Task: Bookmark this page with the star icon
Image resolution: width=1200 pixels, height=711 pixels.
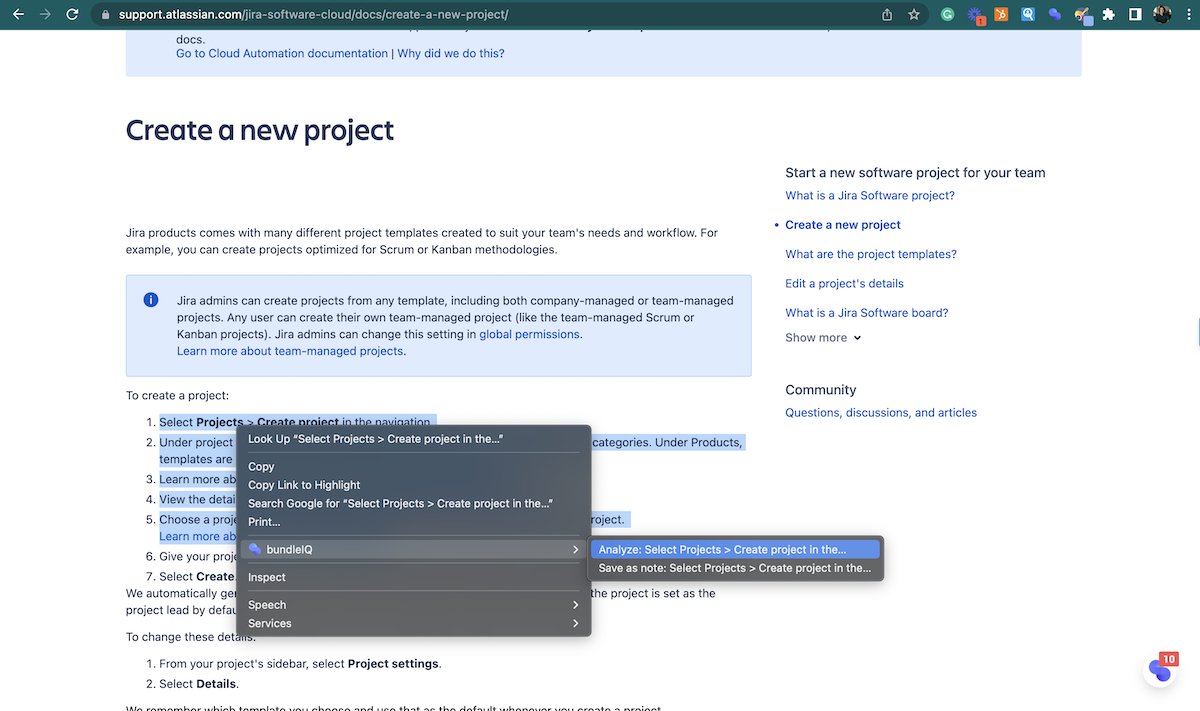Action: click(x=914, y=15)
